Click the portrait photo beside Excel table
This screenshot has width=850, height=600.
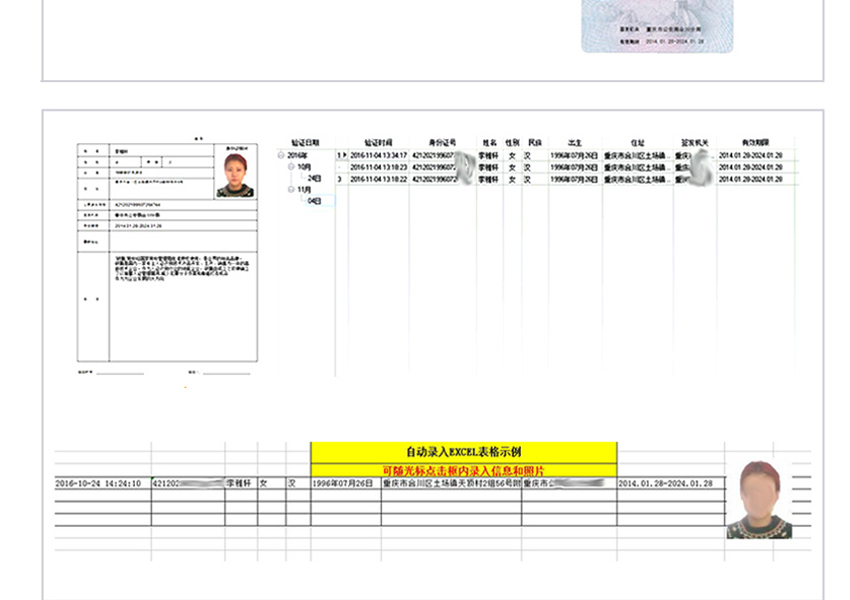759,500
